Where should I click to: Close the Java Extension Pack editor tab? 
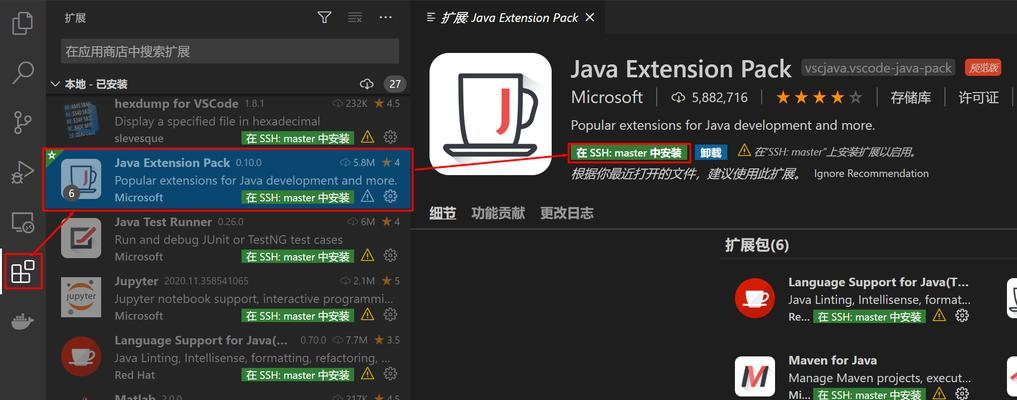tap(590, 18)
